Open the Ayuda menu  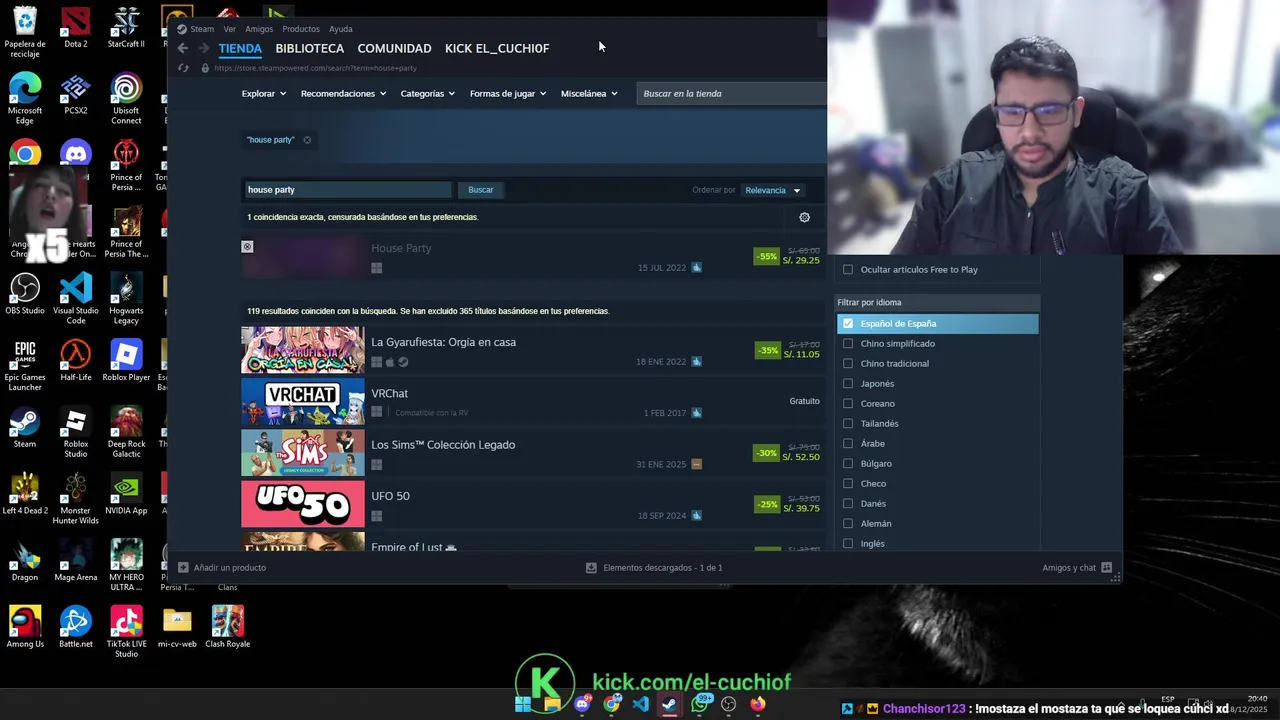coord(340,29)
